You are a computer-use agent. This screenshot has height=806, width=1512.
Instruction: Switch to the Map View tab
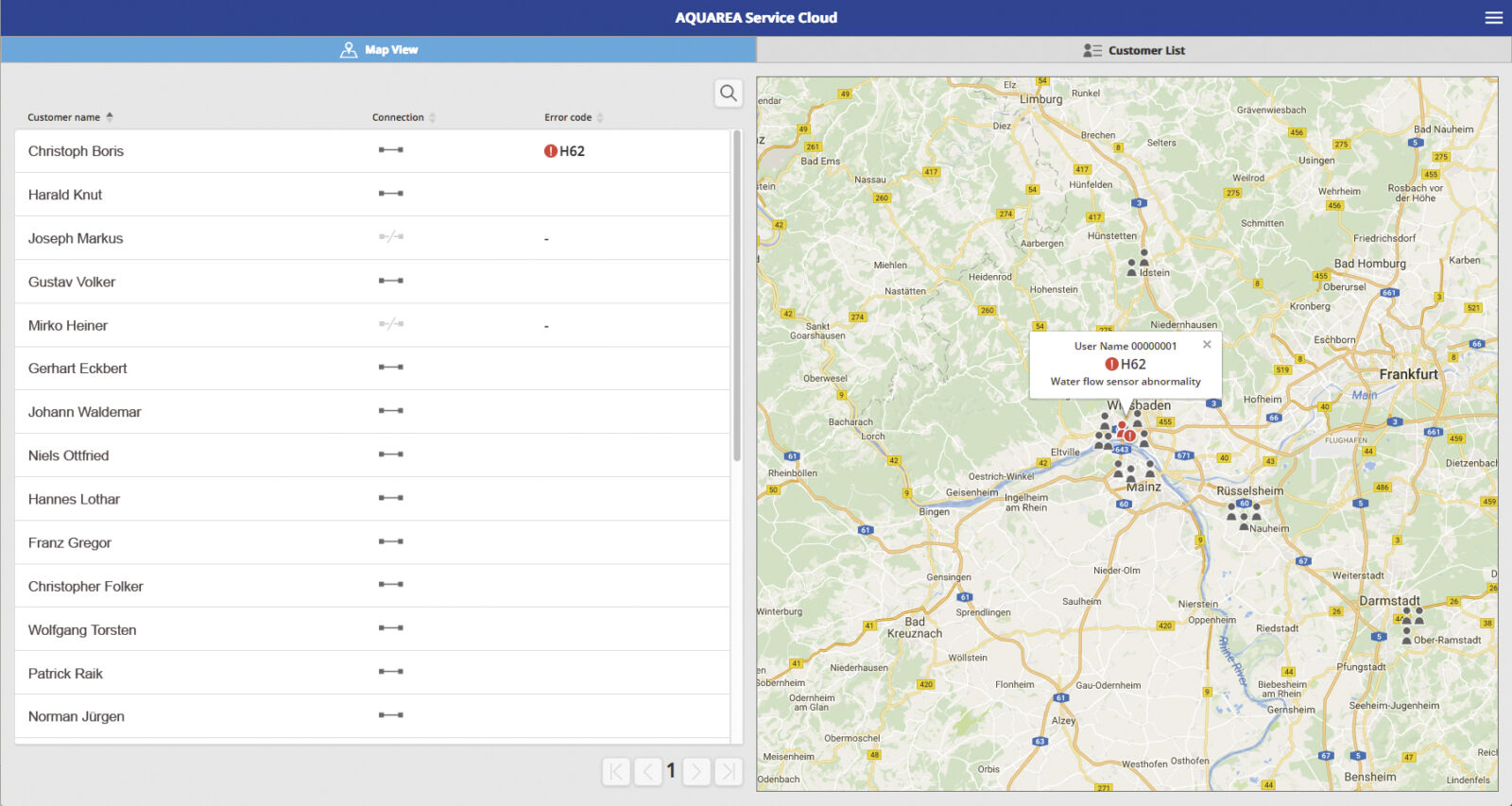point(378,50)
